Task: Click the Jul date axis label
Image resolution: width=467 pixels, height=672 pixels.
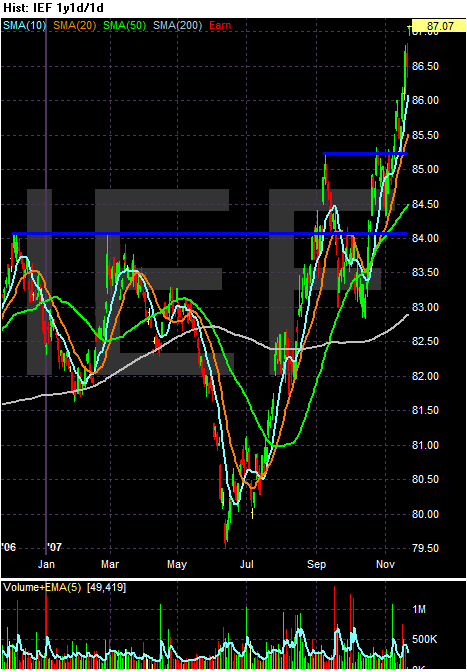Action: point(246,564)
